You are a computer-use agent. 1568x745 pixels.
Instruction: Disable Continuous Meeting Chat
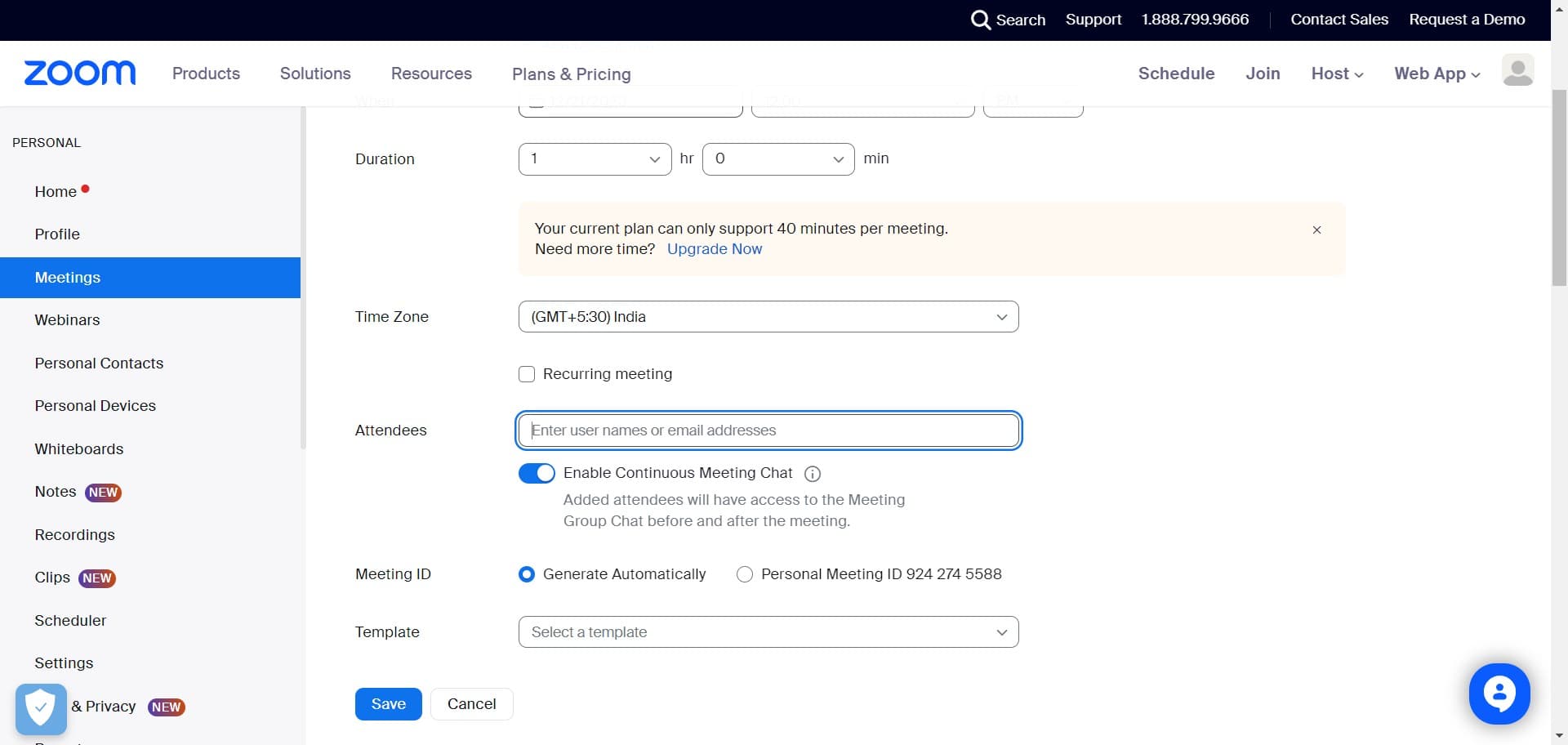[537, 473]
